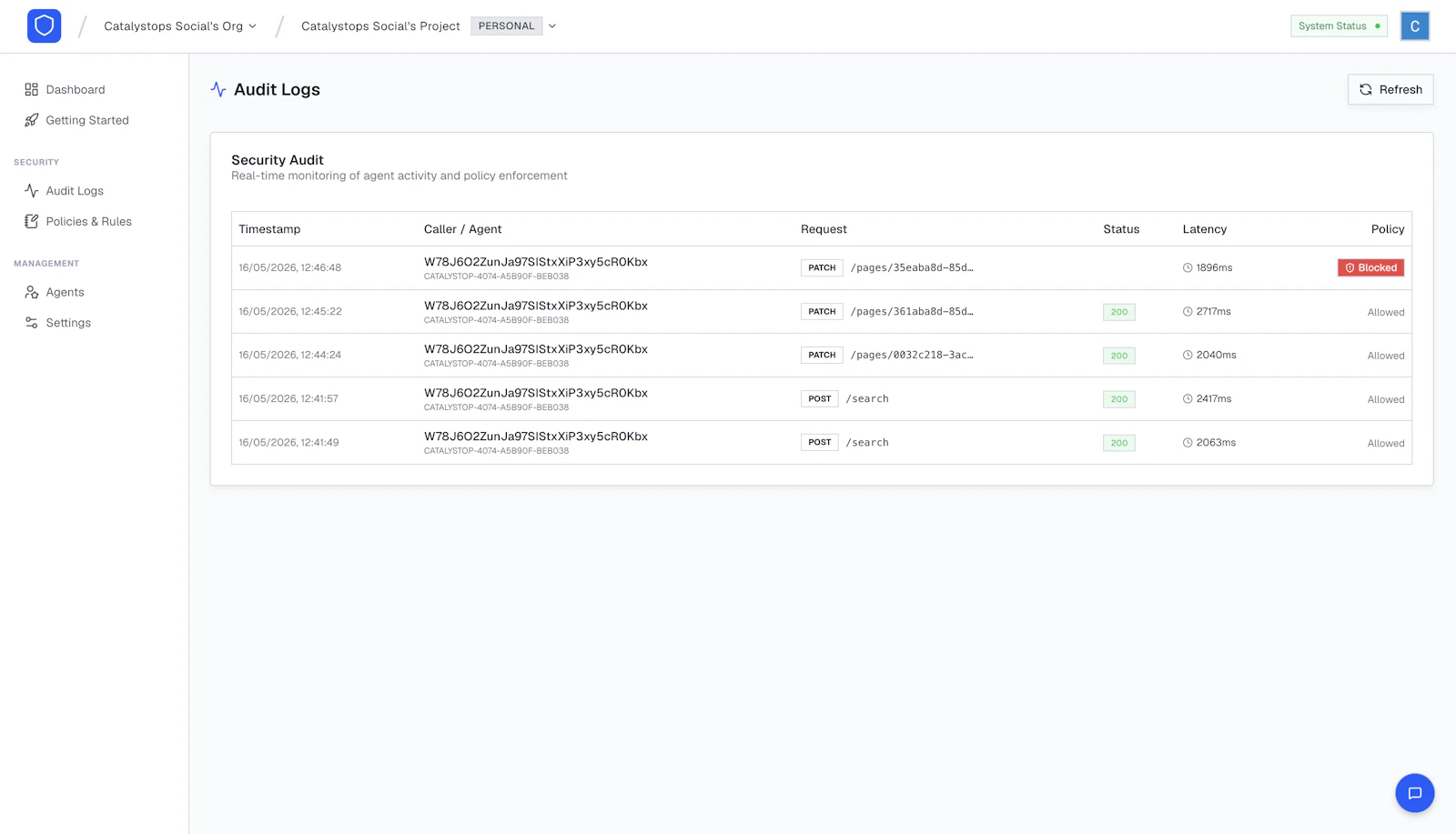1456x834 pixels.
Task: Click path /pages/361aba8d-85d…
Action: click(x=912, y=311)
